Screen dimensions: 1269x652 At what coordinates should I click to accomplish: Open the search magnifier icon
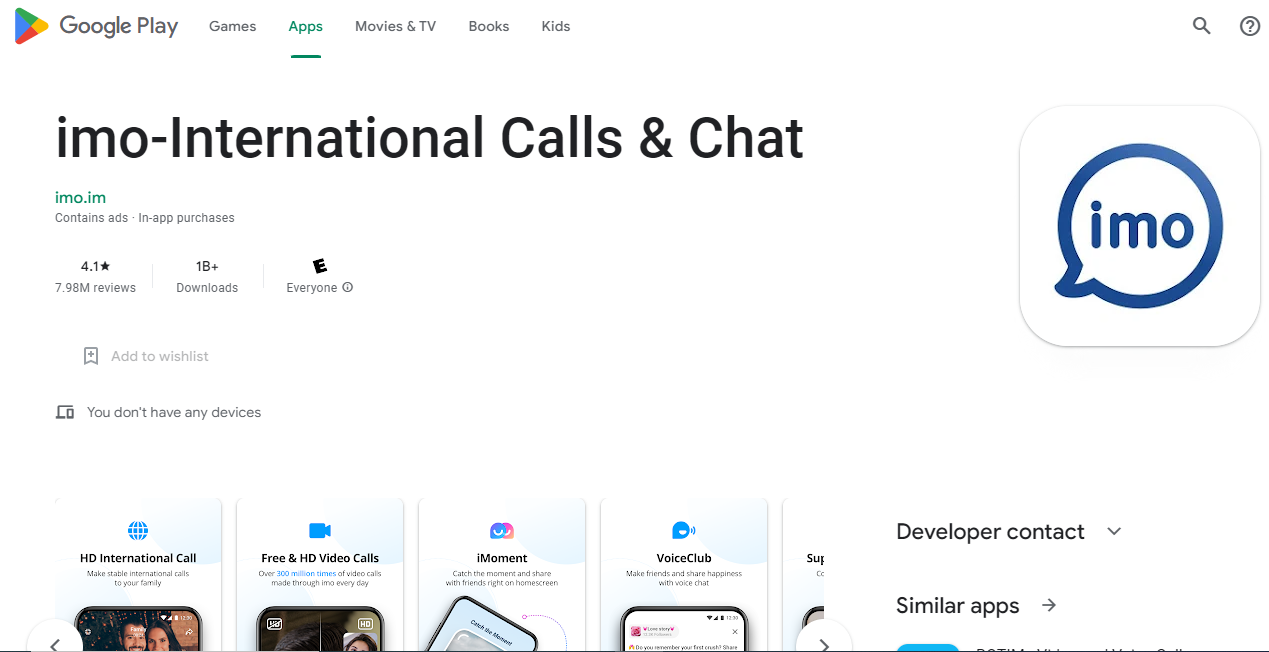(x=1202, y=26)
